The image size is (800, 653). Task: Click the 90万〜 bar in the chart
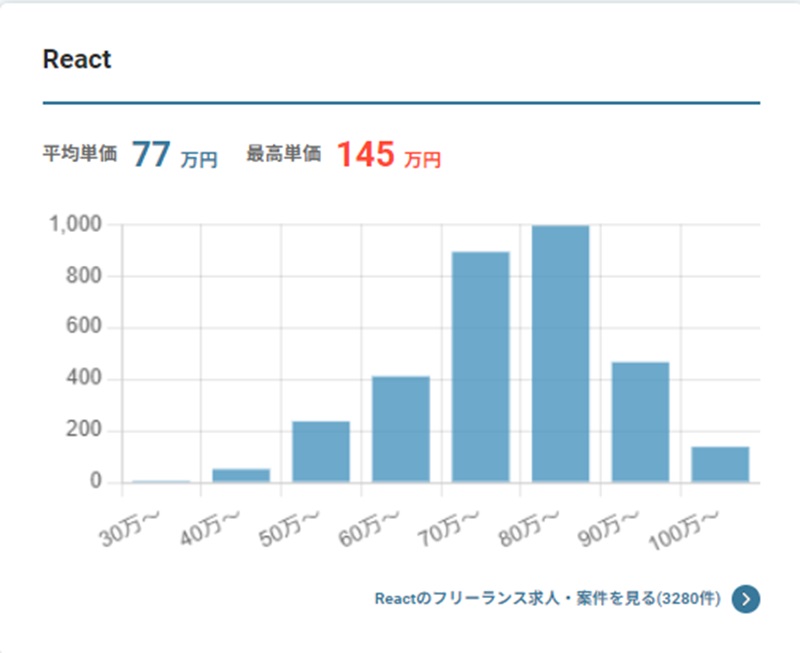[x=640, y=422]
